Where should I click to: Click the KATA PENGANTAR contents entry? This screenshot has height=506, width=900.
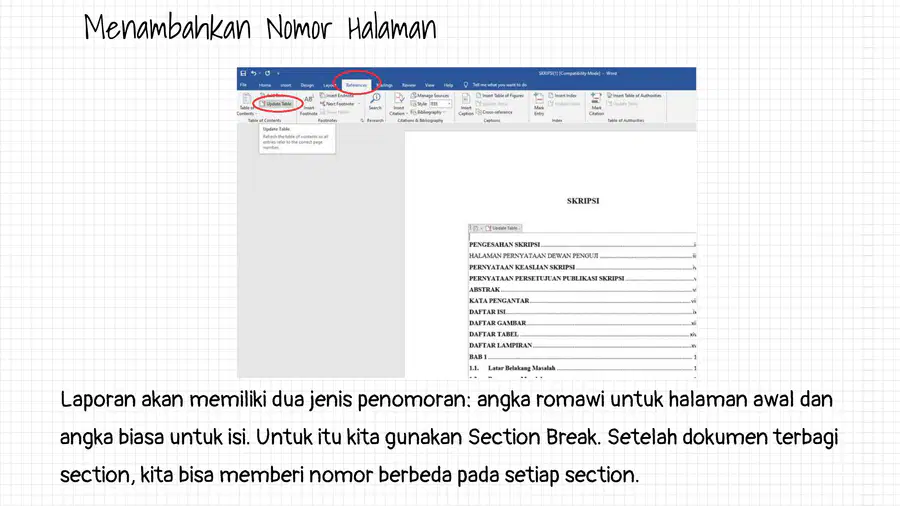582,301
